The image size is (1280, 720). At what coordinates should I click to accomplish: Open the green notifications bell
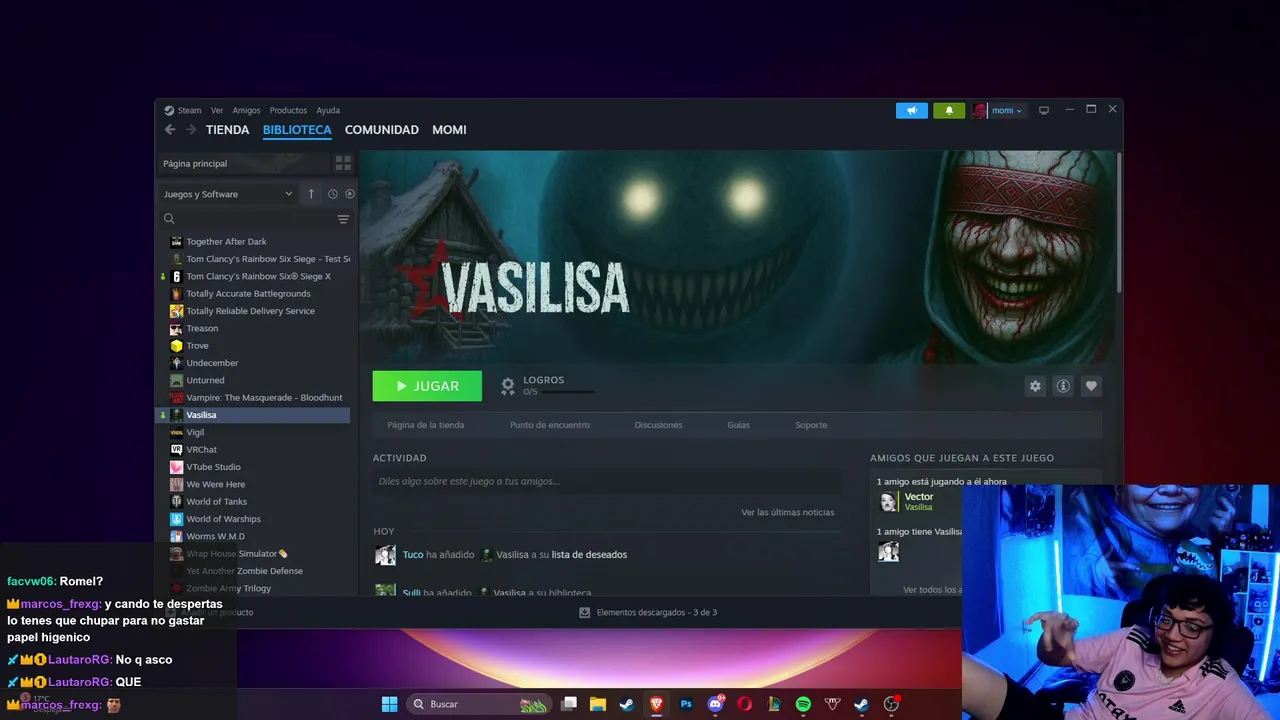pyautogui.click(x=949, y=110)
